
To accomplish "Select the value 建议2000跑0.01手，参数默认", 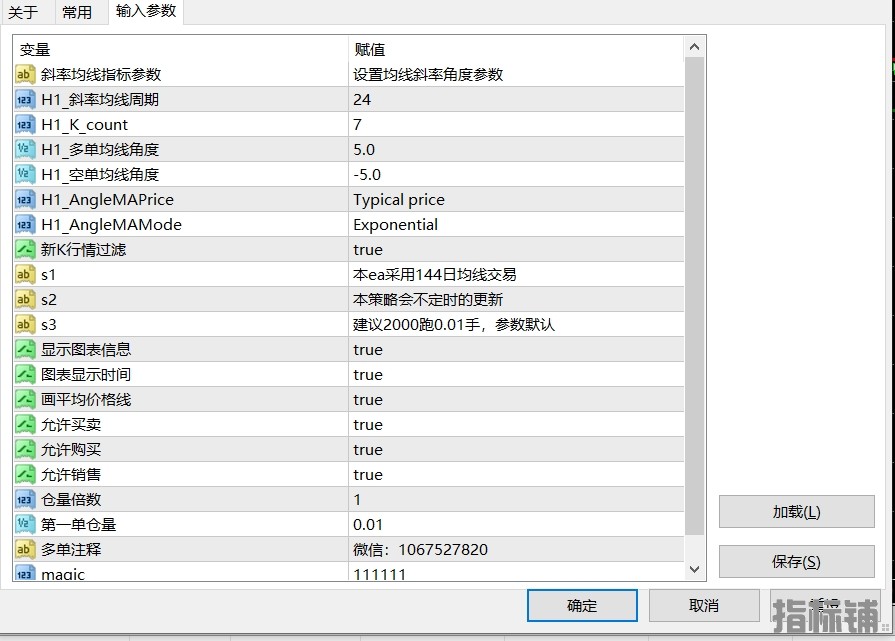I will [x=516, y=324].
